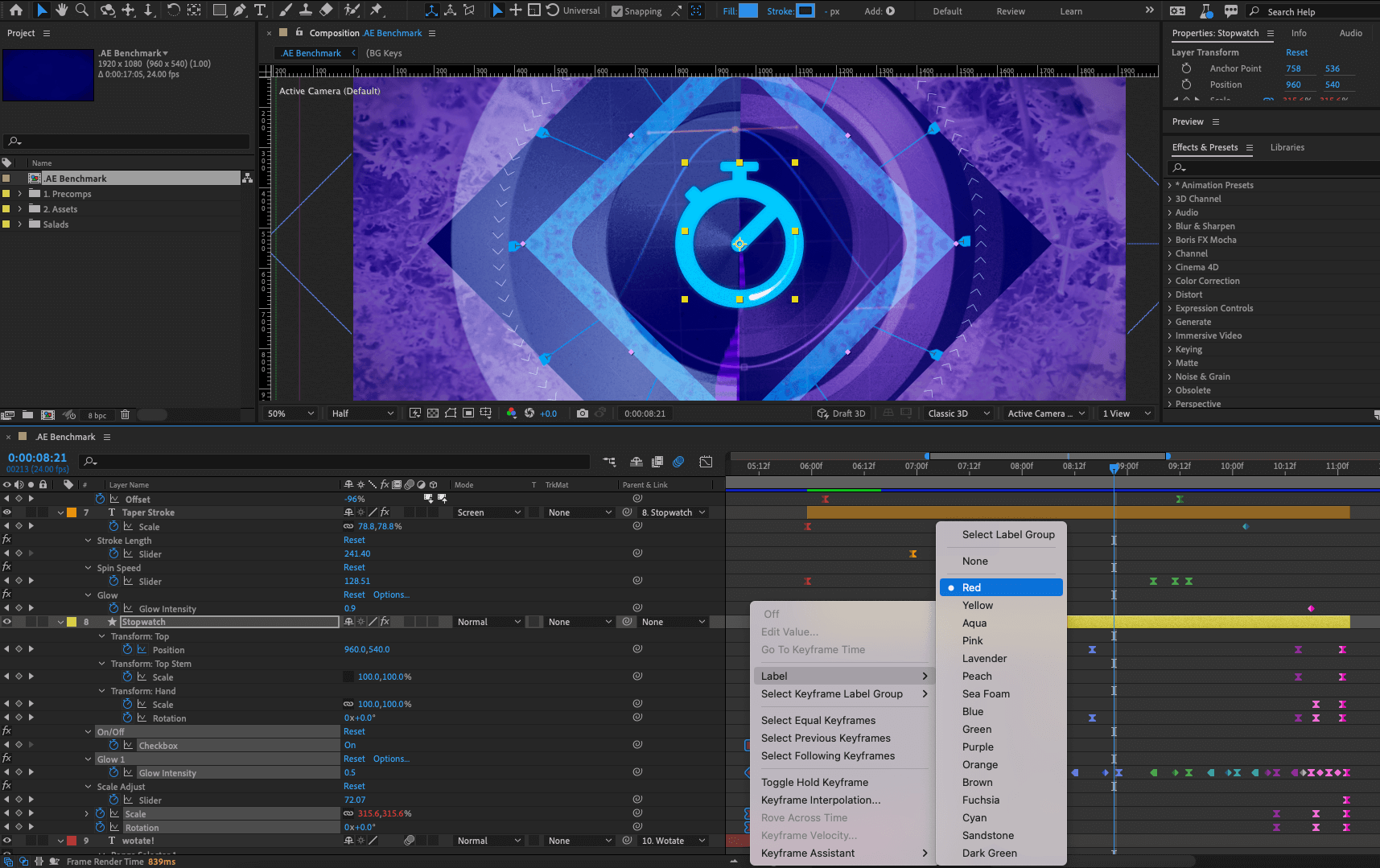Screen dimensions: 1380x868
Task: Enable the Snapping checkbox
Action: (617, 11)
